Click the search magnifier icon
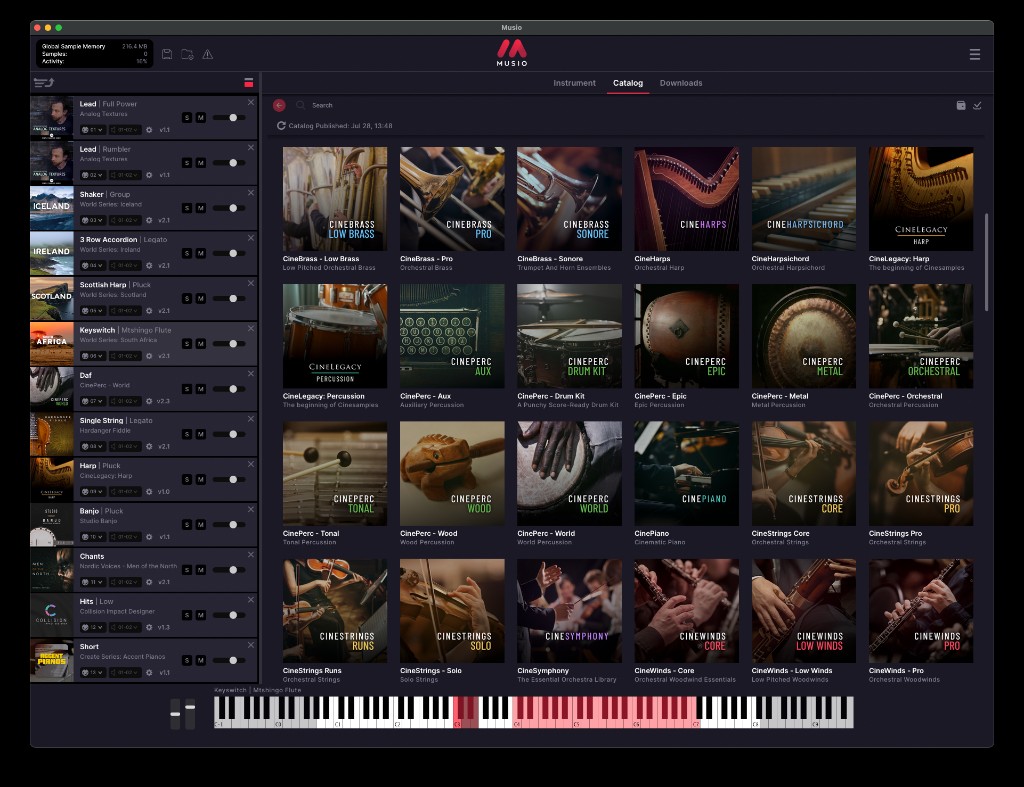This screenshot has width=1024, height=787. point(300,105)
